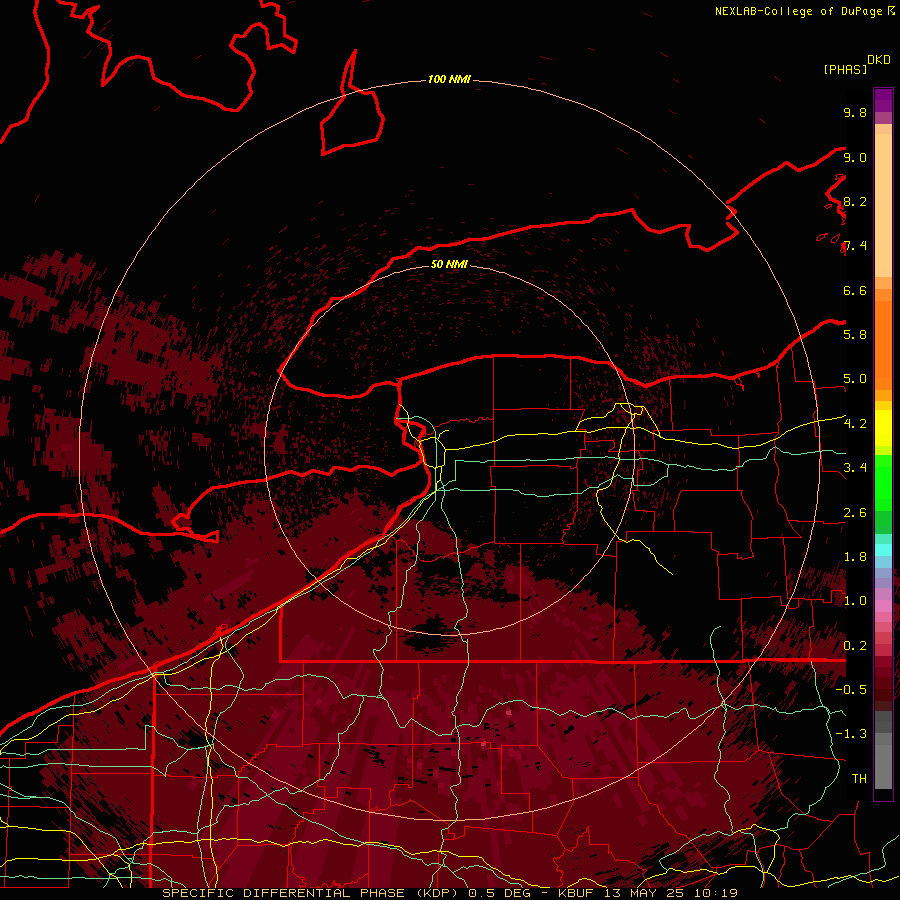Click the 3.4 legend value label
This screenshot has height=900, width=900.
(x=855, y=468)
